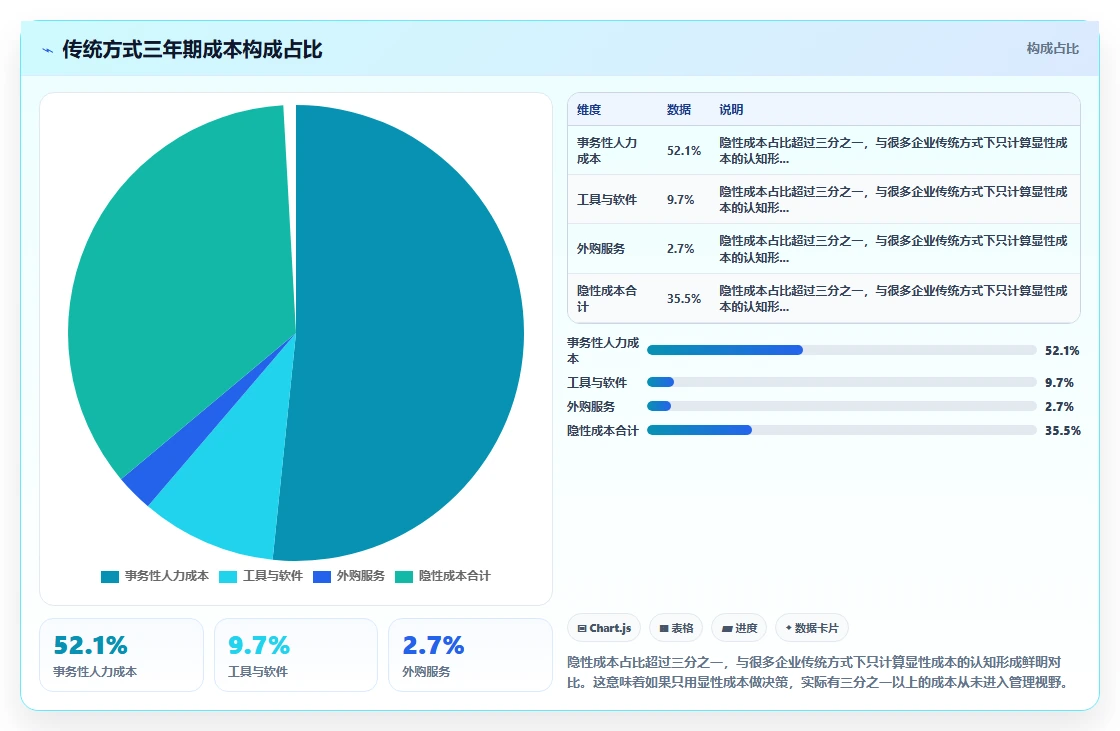Click the 外购服务 progress bar
This screenshot has width=1120, height=731.
point(841,406)
